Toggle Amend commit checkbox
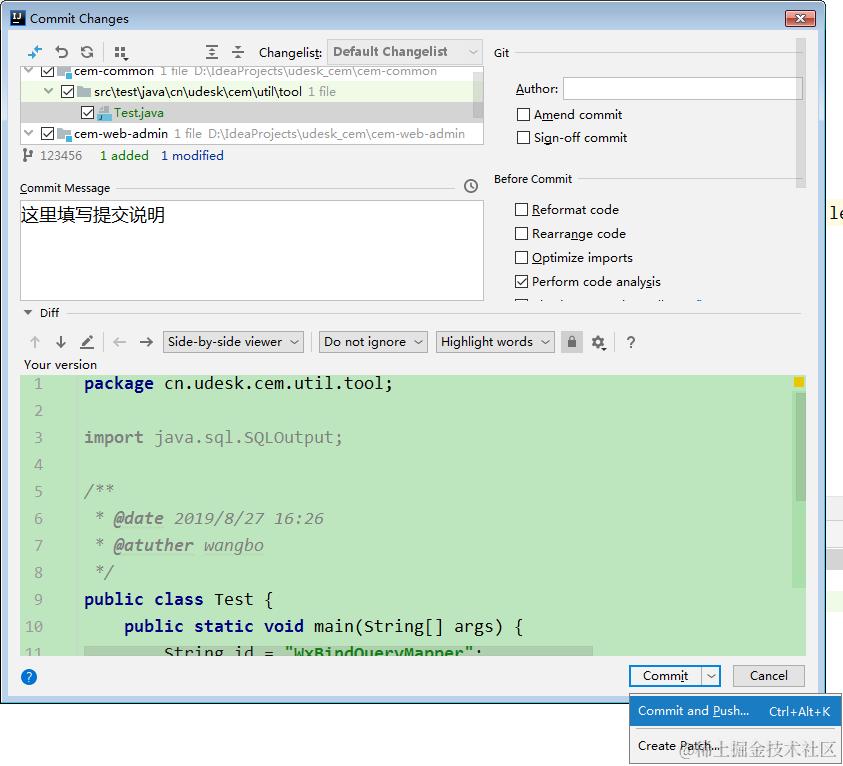This screenshot has width=843, height=766. coord(523,114)
